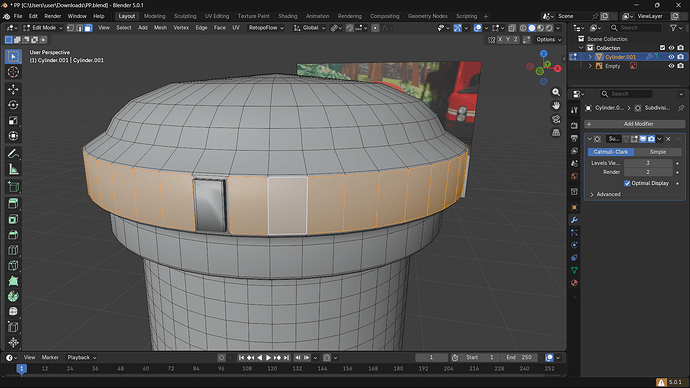Adjust the Levels Viewport value field
Viewport: 690px width, 388px height.
tap(648, 163)
